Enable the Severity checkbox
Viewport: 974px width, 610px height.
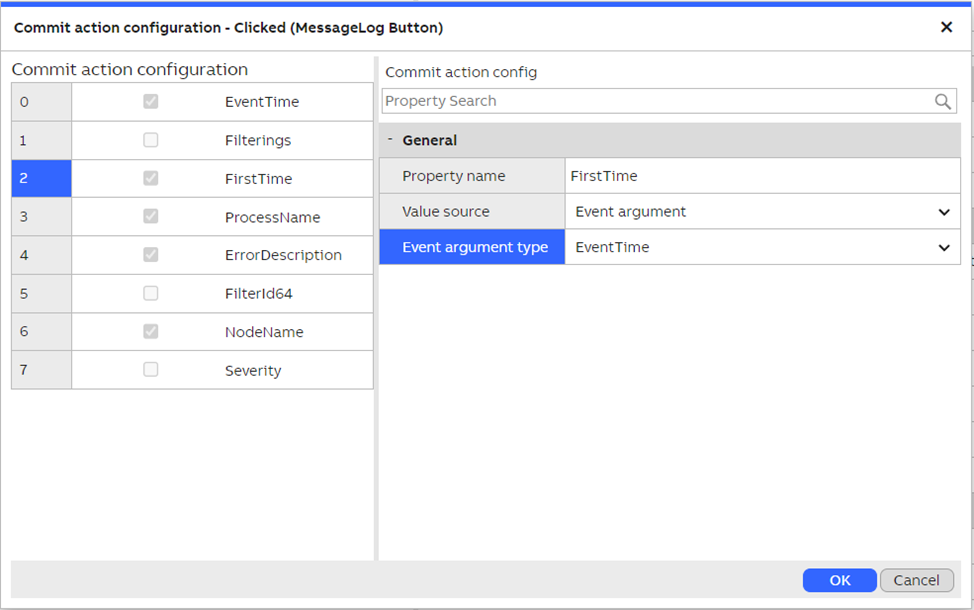point(150,370)
